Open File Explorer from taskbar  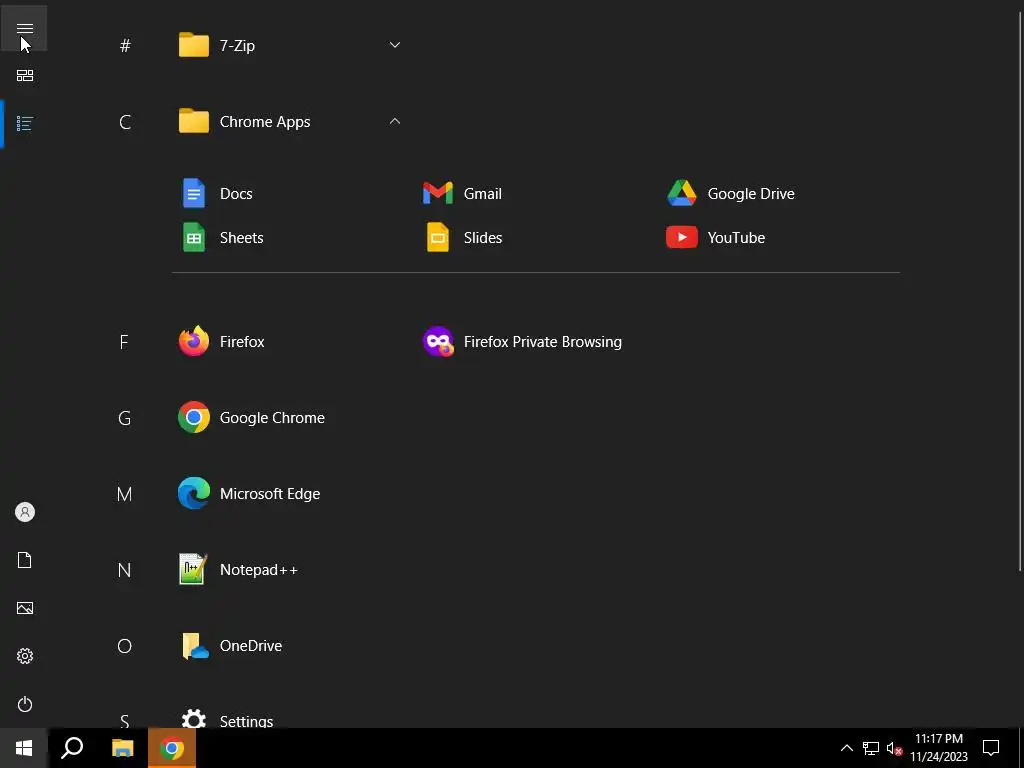point(122,748)
